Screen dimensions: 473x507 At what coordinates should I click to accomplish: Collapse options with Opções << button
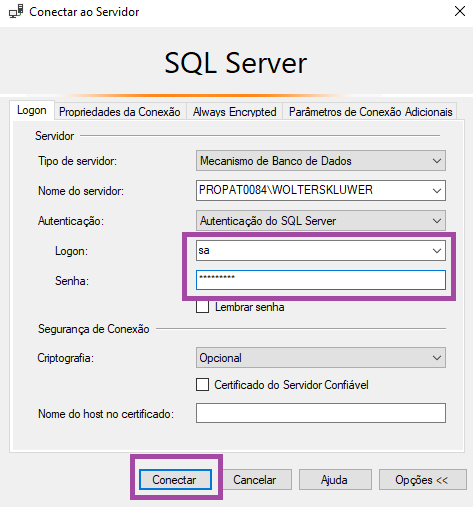[x=422, y=480]
